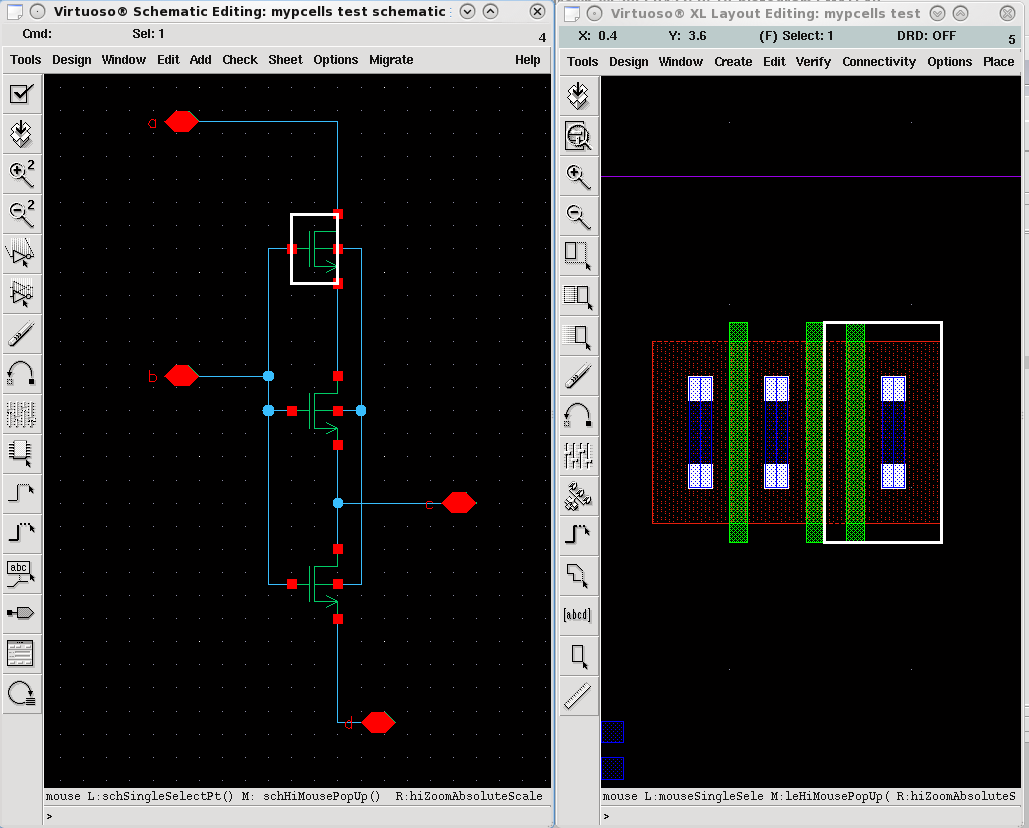
Task: Select red output pin 'c' in schematic
Action: point(459,503)
